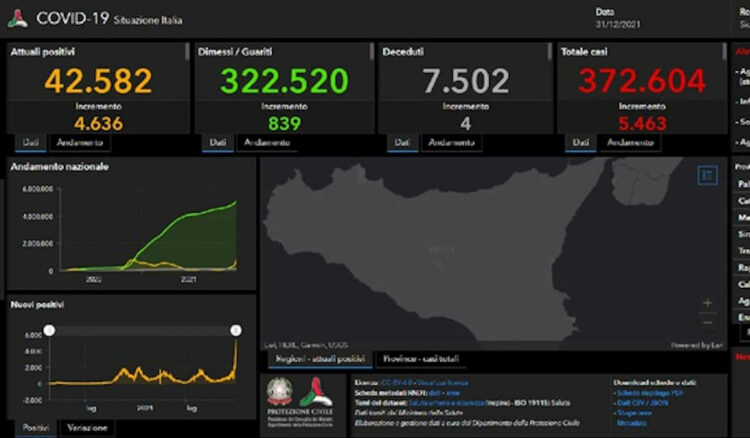Zoom out on the map

pyautogui.click(x=708, y=322)
